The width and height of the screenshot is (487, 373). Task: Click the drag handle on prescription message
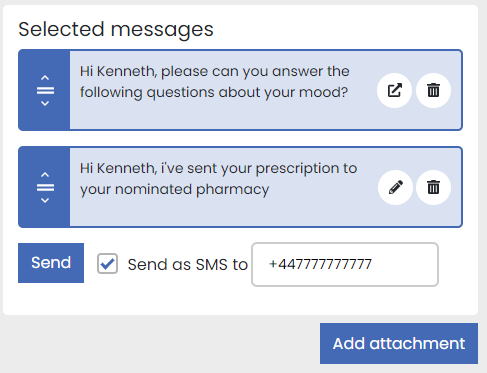point(45,187)
